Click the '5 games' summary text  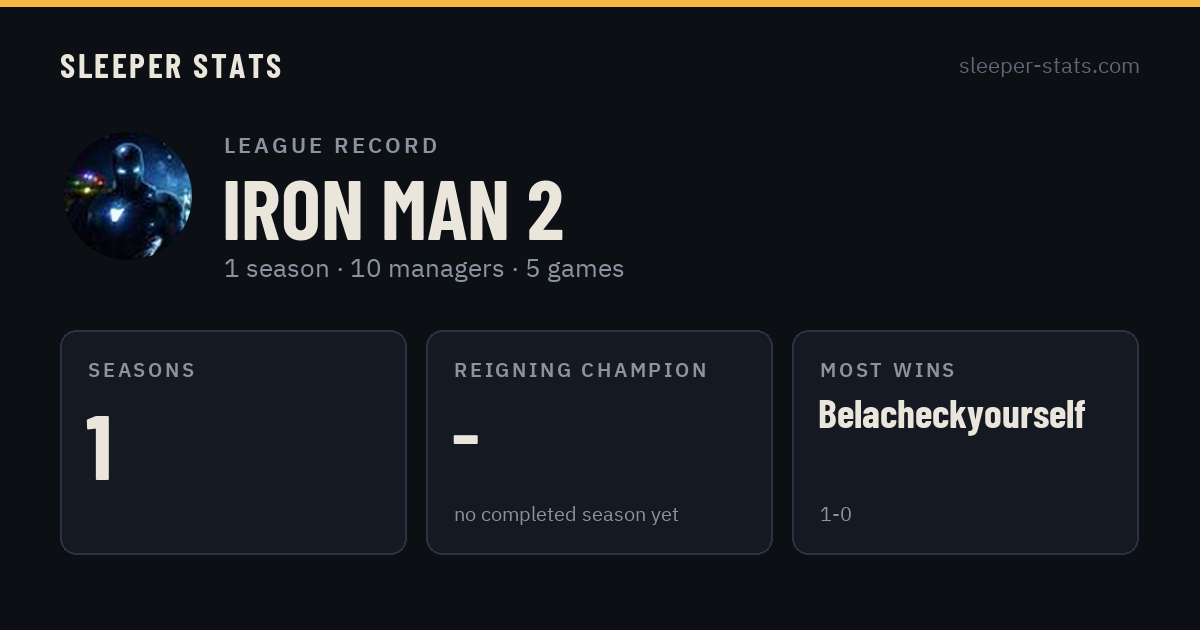[x=575, y=269]
